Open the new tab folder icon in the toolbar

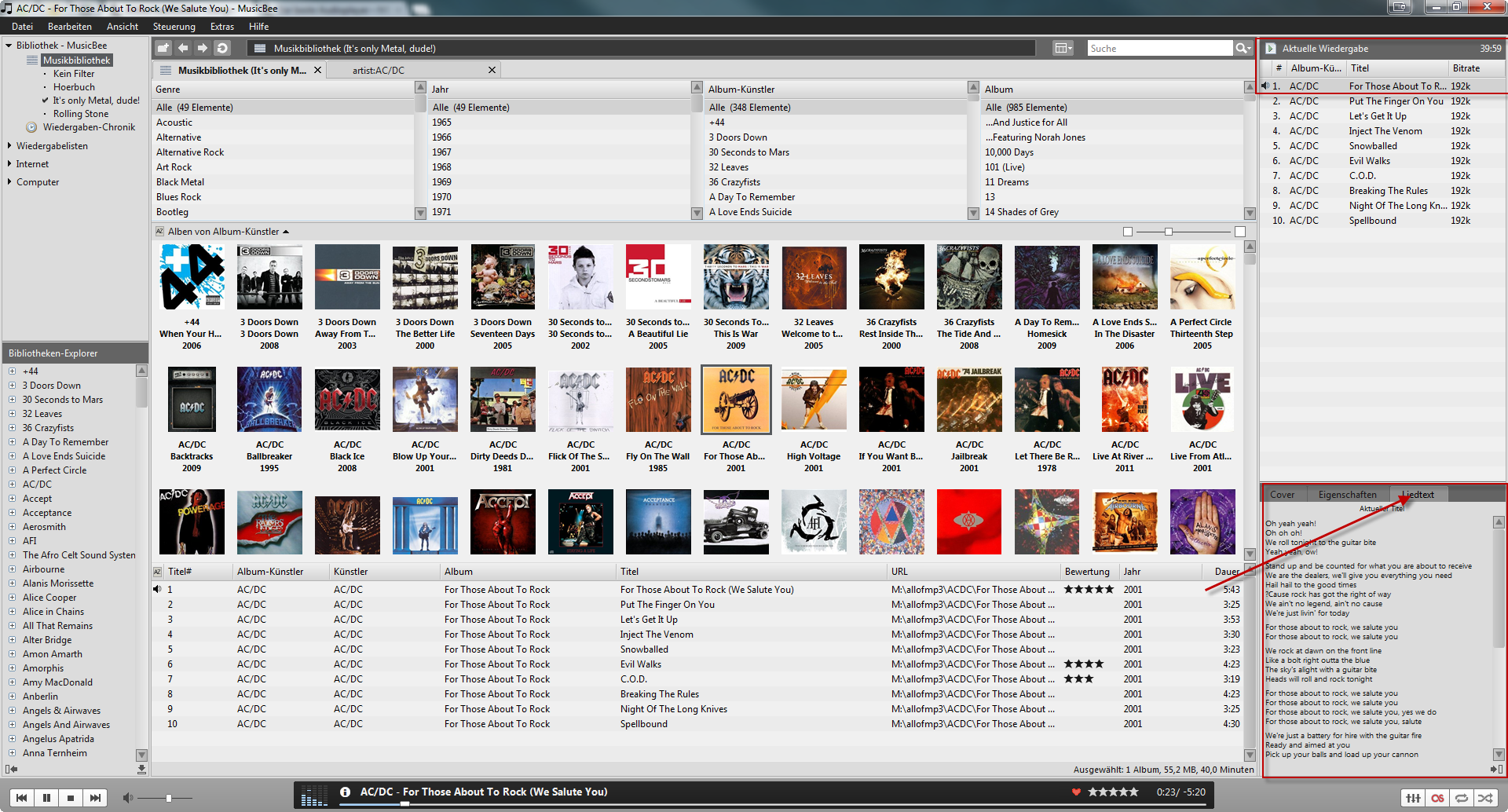click(x=163, y=48)
